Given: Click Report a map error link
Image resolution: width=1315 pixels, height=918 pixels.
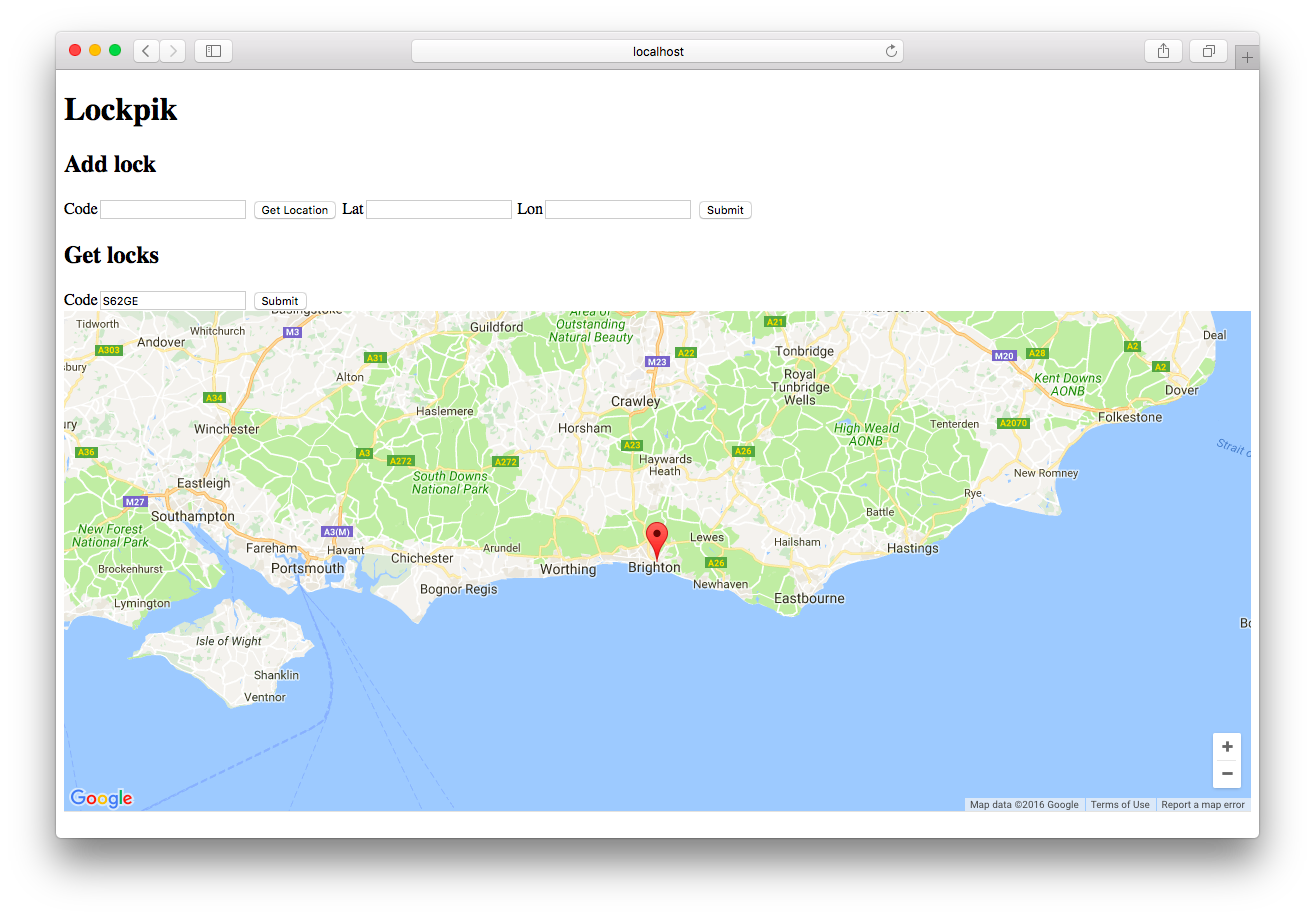Looking at the screenshot, I should (1203, 805).
